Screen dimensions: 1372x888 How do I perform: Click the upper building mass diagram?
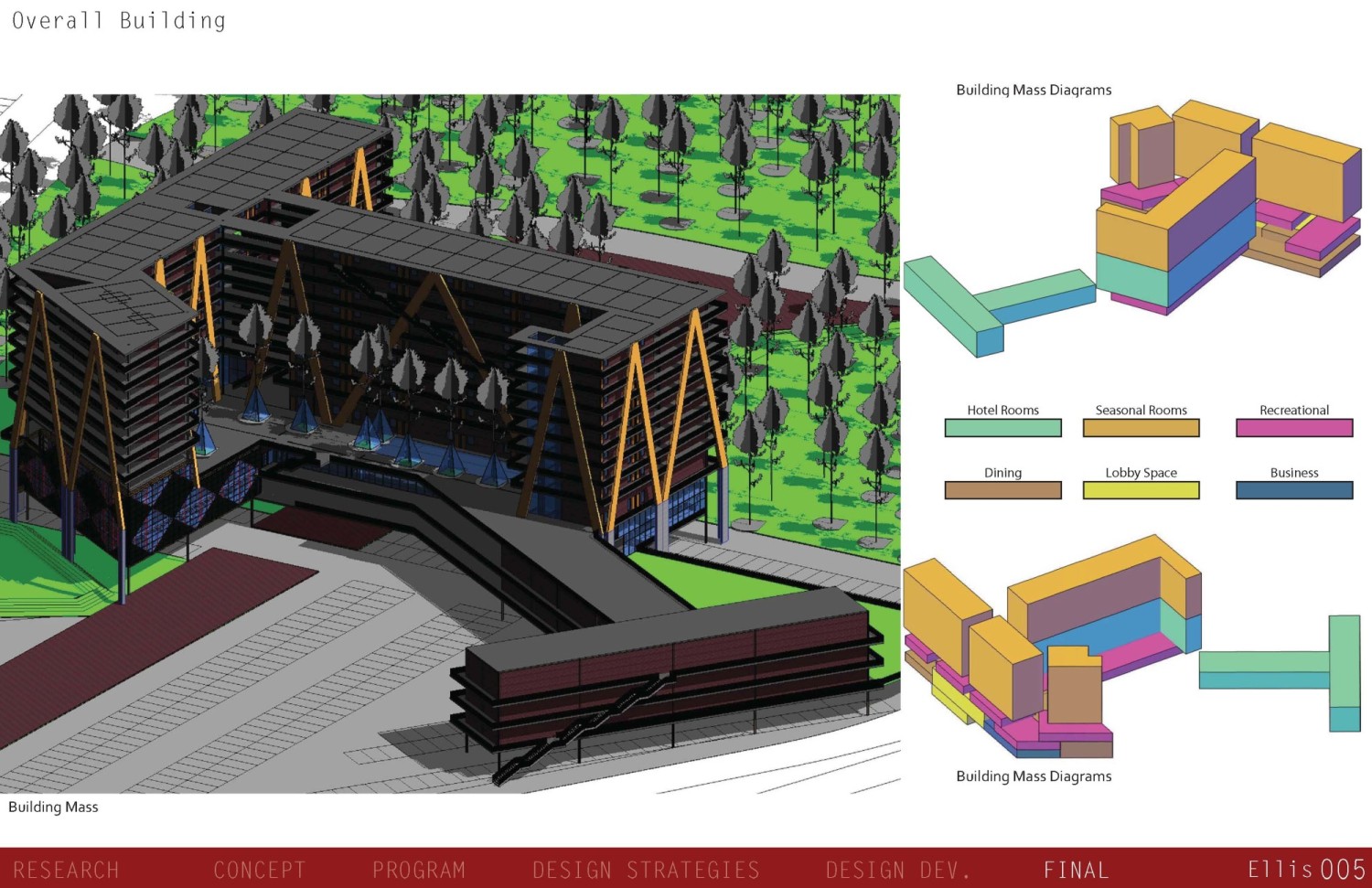(x=1132, y=229)
